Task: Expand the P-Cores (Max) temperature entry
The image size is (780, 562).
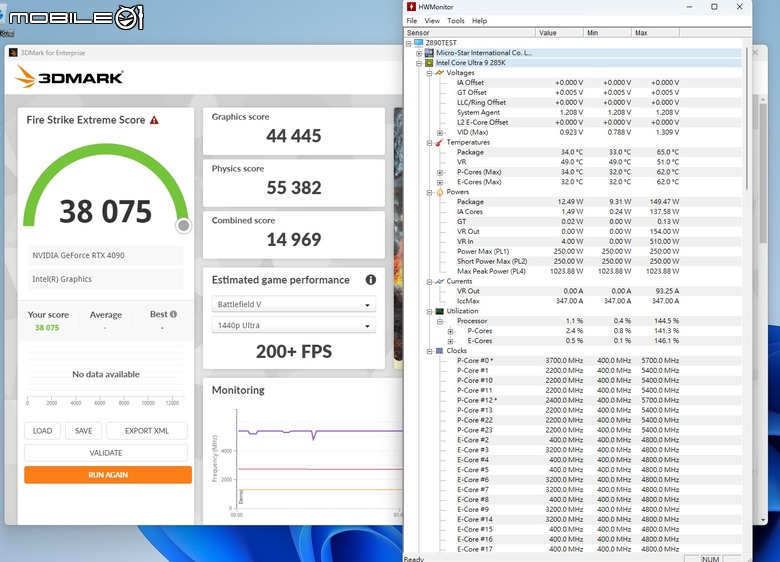Action: point(440,173)
